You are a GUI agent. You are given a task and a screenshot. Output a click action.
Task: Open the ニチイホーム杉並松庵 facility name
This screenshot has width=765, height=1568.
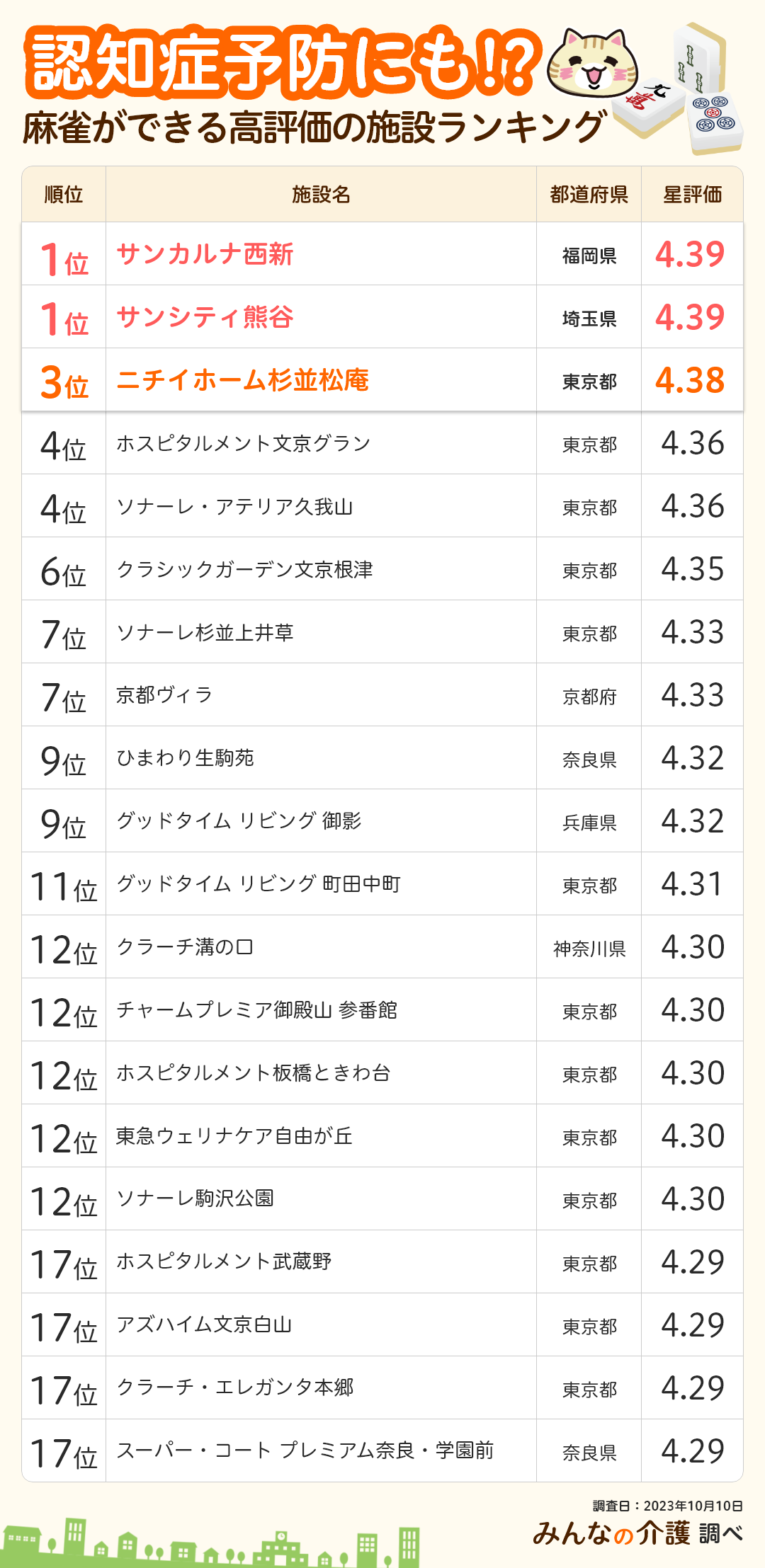pyautogui.click(x=242, y=380)
